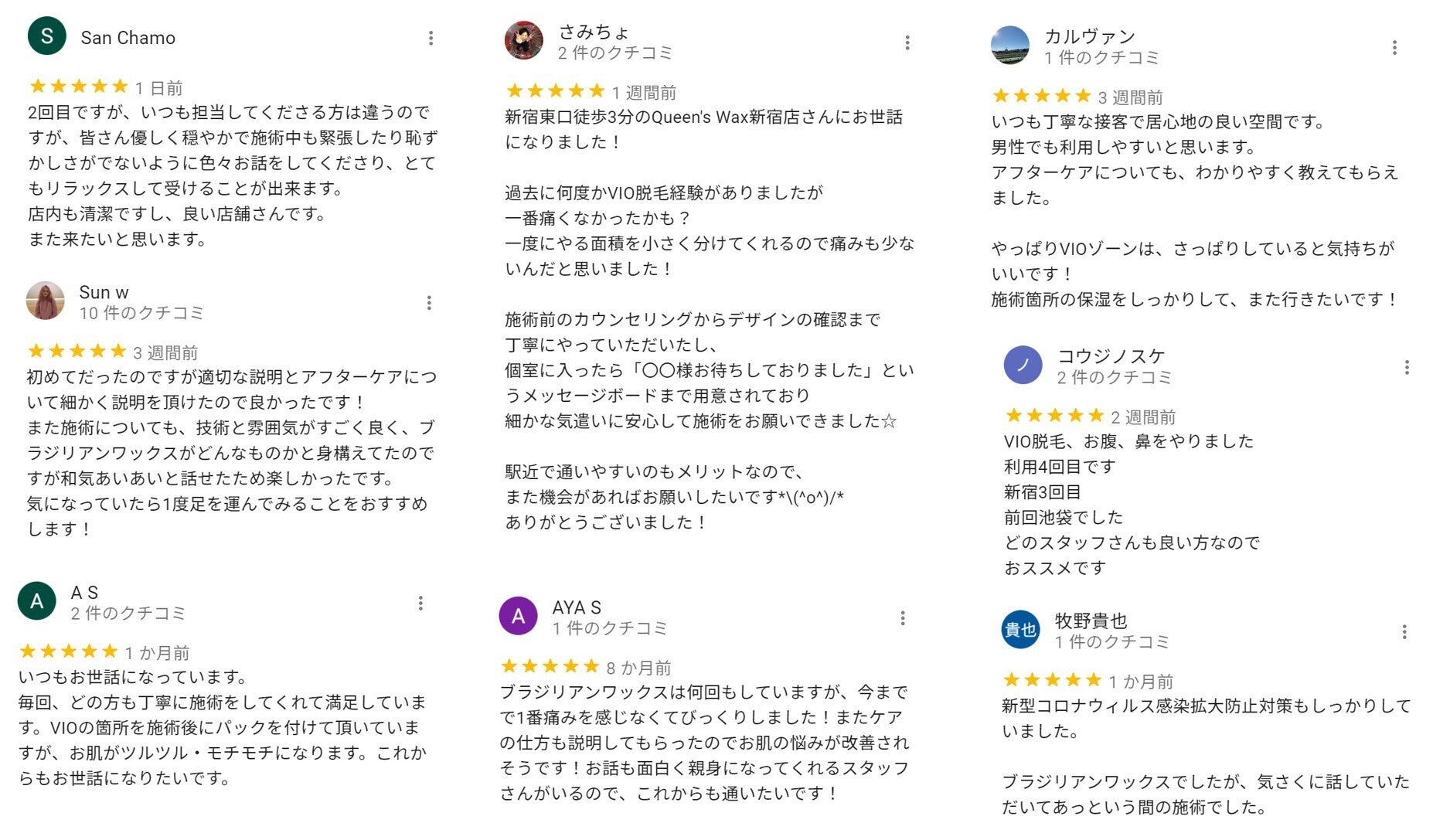Open reviewer name San Chamo
Viewport: 1433px width, 840px height.
128,38
